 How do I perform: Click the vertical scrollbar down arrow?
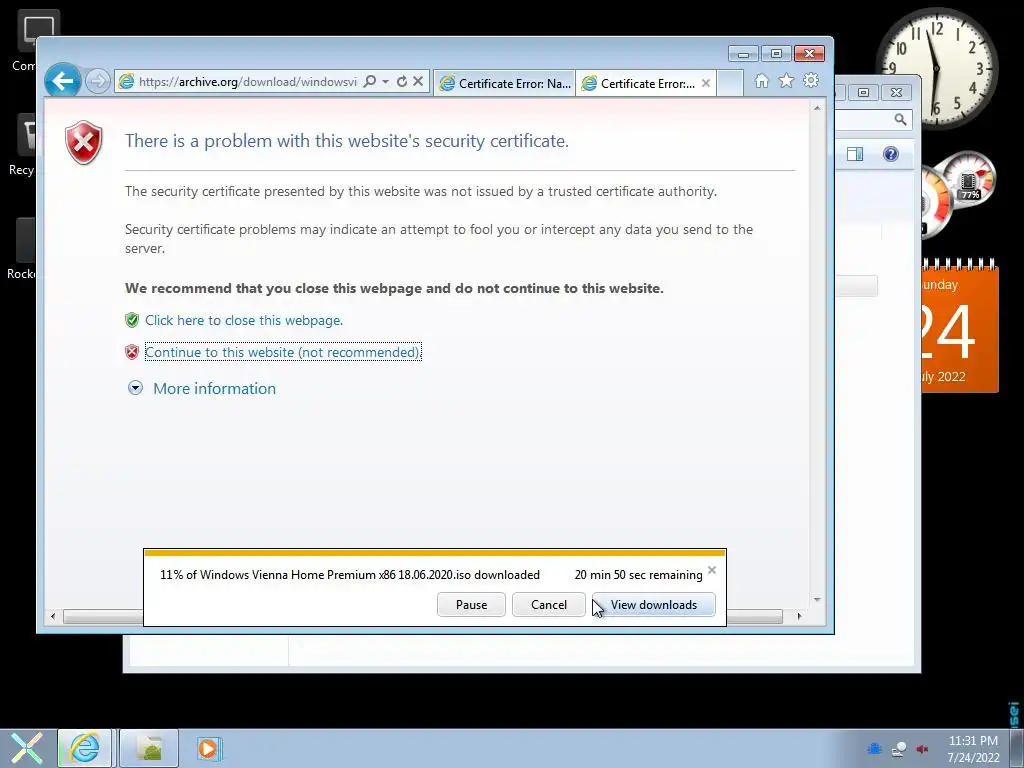[x=817, y=600]
